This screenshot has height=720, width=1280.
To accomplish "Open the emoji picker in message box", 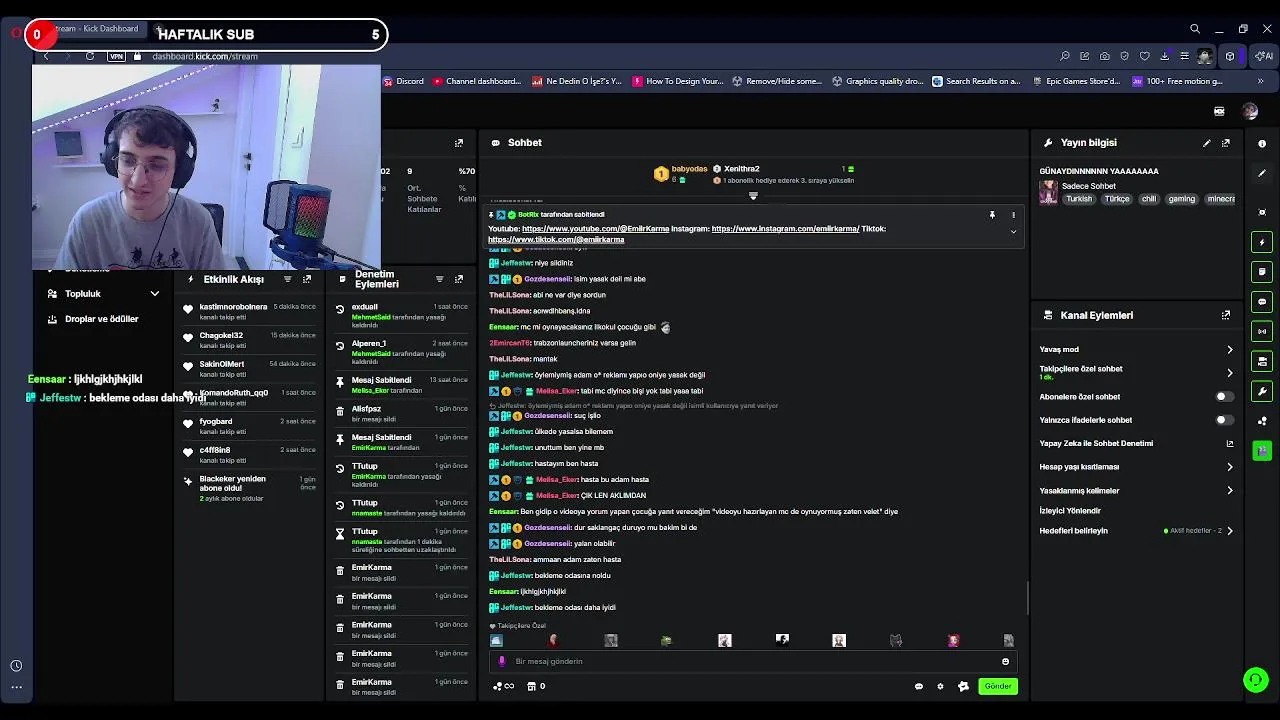I will click(1005, 661).
